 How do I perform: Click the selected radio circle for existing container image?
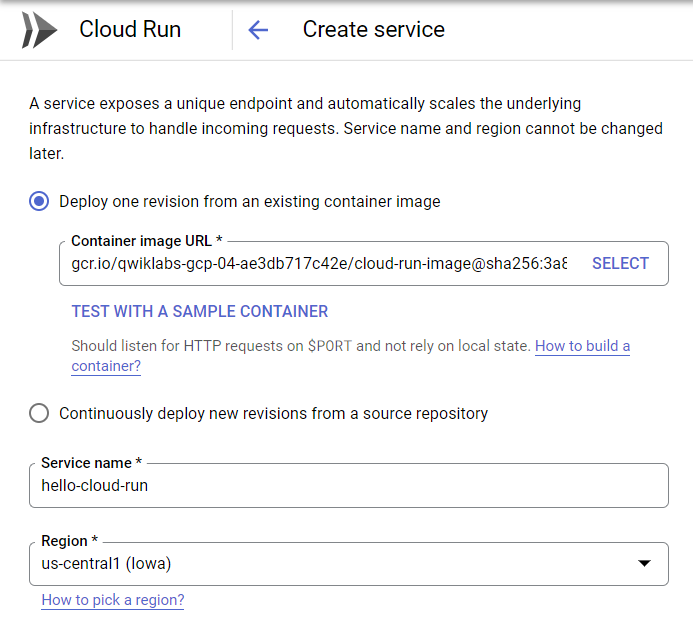coord(39,201)
